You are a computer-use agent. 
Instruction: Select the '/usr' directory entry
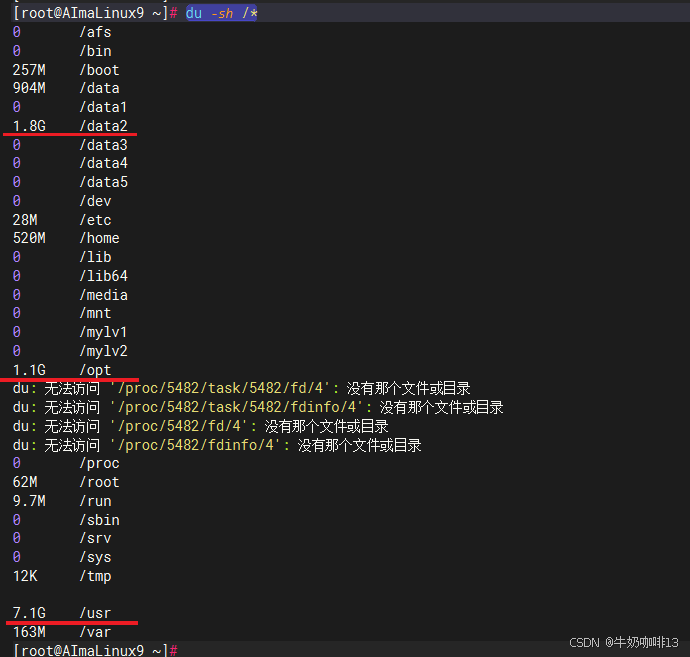coord(95,613)
